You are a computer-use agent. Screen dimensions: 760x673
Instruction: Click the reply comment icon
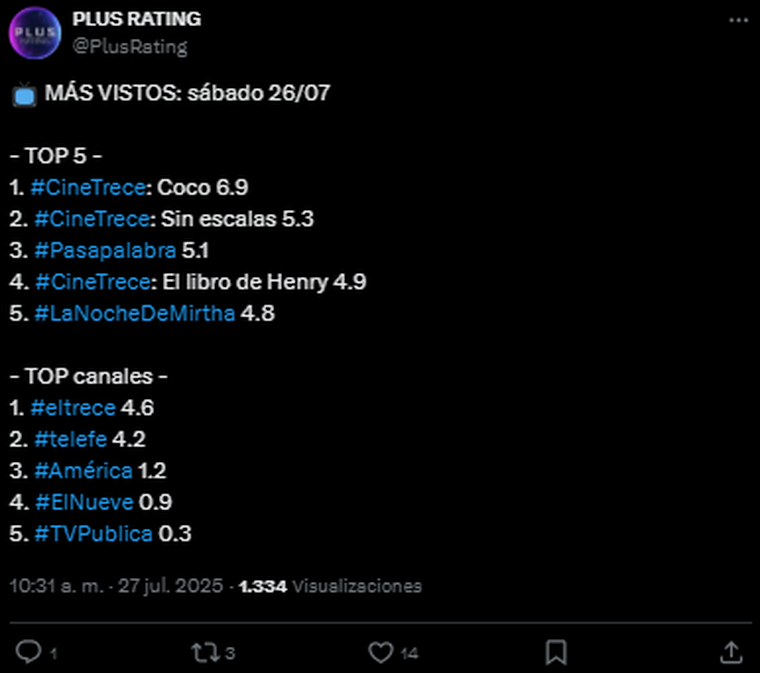(x=29, y=653)
